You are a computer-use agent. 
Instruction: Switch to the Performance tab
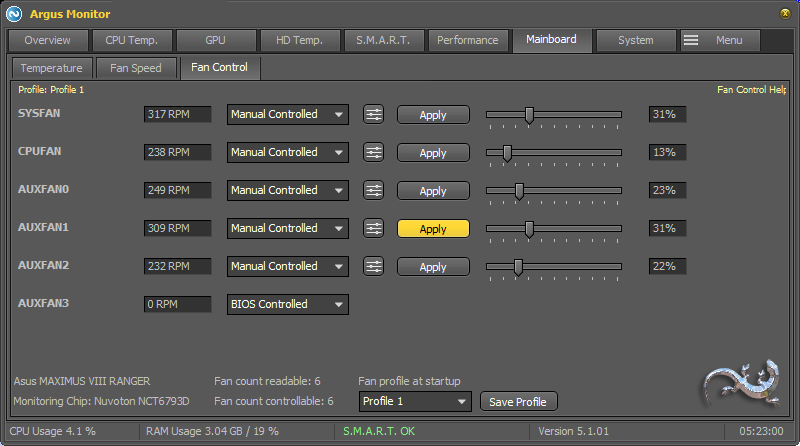[467, 40]
